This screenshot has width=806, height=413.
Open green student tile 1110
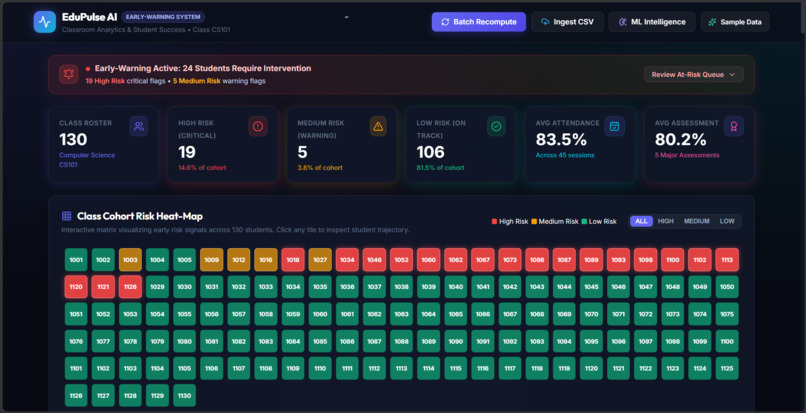[320, 368]
